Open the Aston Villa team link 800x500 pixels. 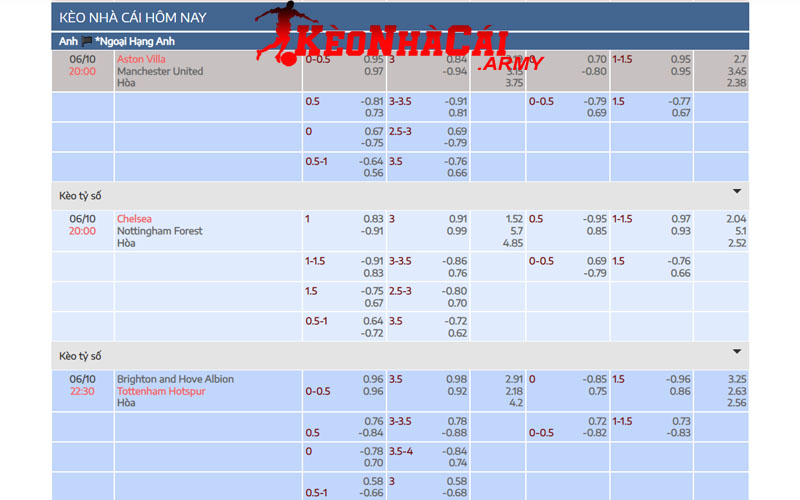pos(141,59)
